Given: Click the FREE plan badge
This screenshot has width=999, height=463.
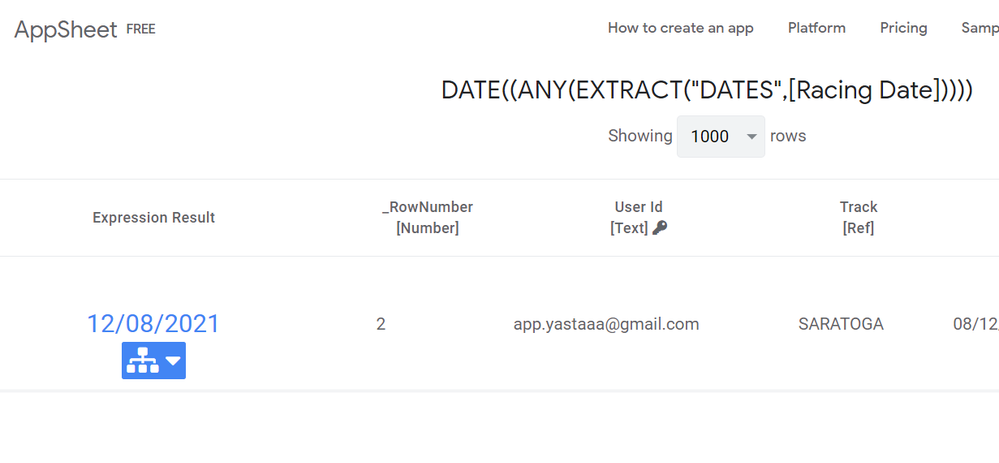Looking at the screenshot, I should point(141,29).
